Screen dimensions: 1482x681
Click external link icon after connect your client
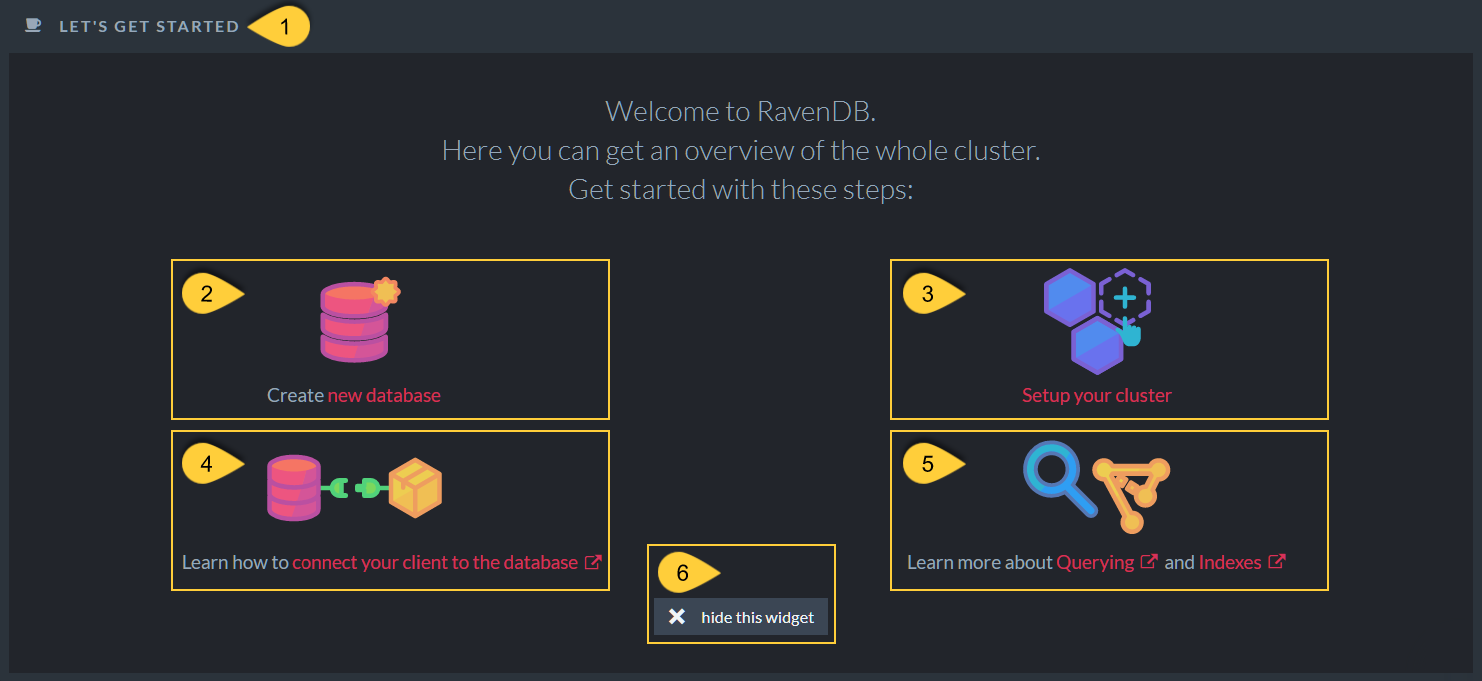(x=593, y=562)
